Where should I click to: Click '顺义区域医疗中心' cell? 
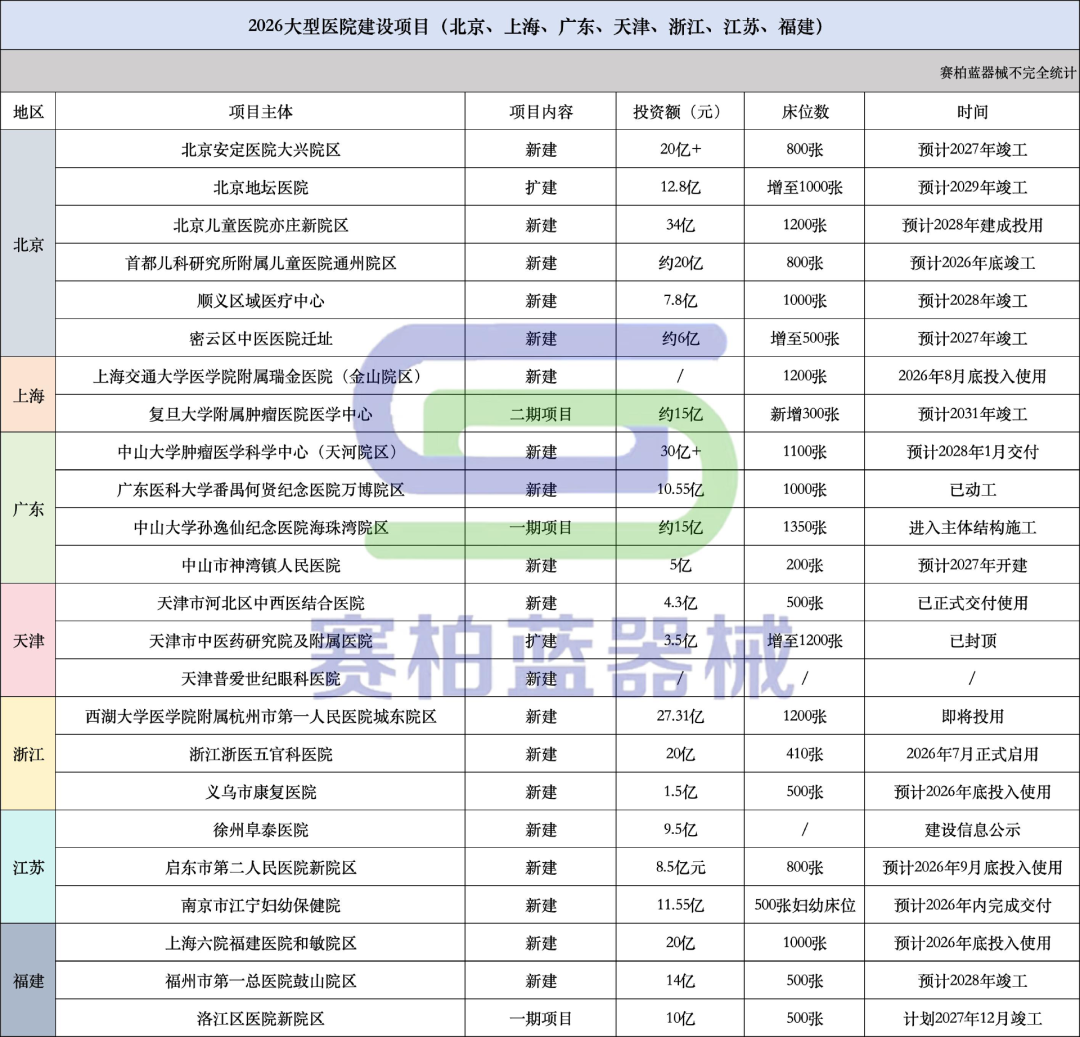pos(260,301)
